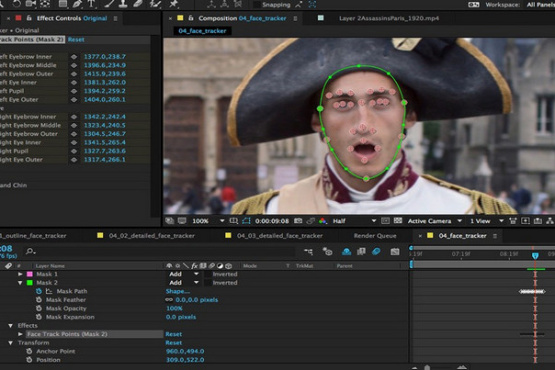
Task: Click Shape... link for Mask Path
Action: (x=178, y=291)
